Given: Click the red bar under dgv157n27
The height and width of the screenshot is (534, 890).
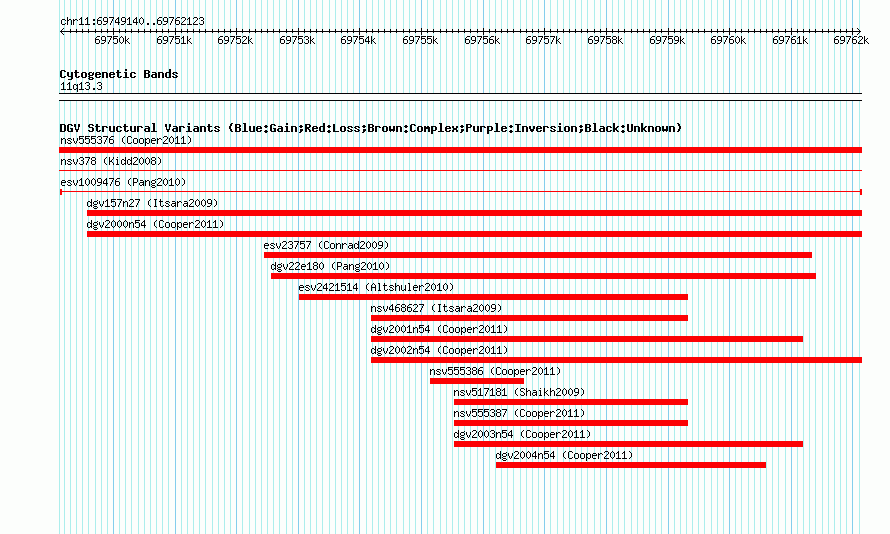Looking at the screenshot, I should [x=475, y=213].
